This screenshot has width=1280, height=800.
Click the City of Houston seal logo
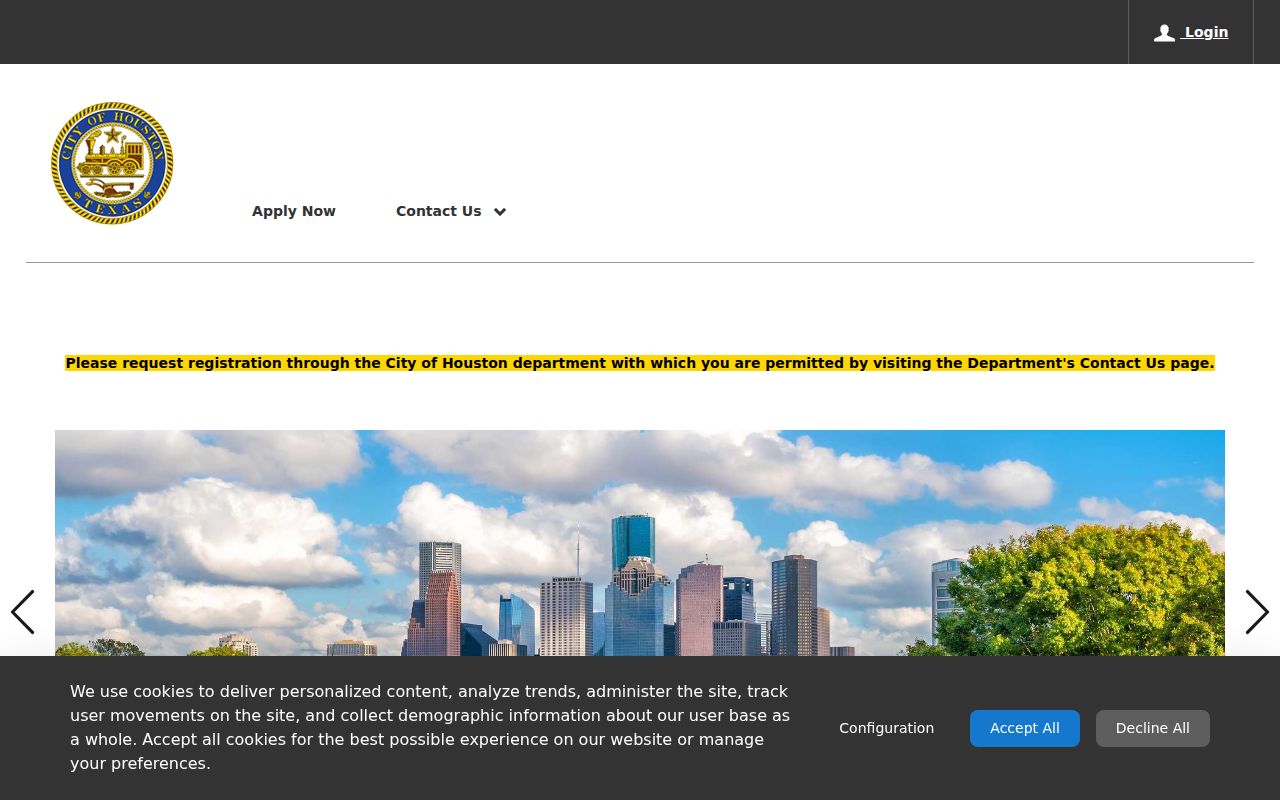[x=112, y=163]
